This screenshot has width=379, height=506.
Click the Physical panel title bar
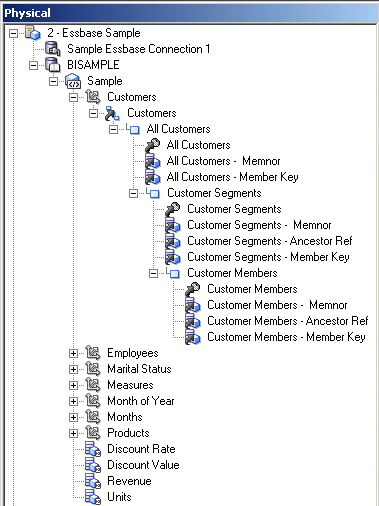[190, 13]
